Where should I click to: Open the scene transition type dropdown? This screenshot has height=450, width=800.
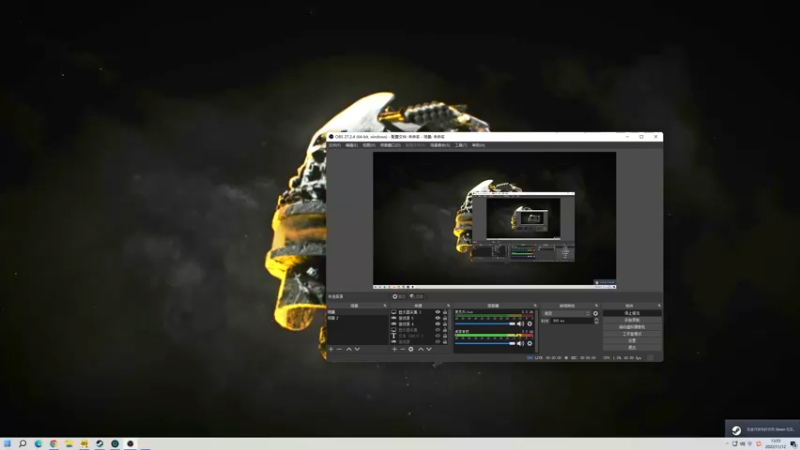566,313
